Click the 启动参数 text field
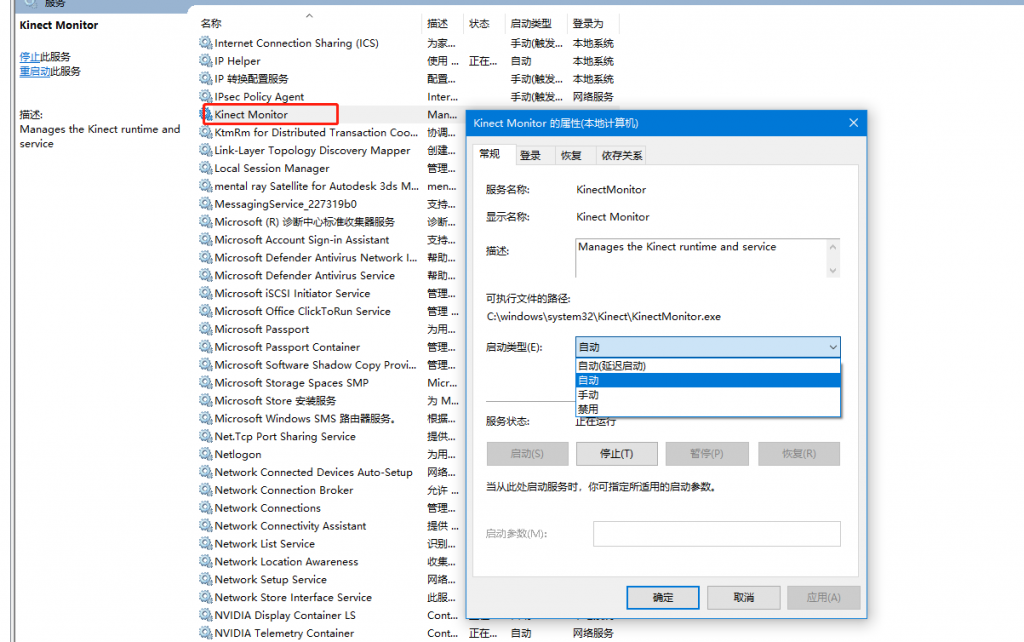 click(716, 534)
